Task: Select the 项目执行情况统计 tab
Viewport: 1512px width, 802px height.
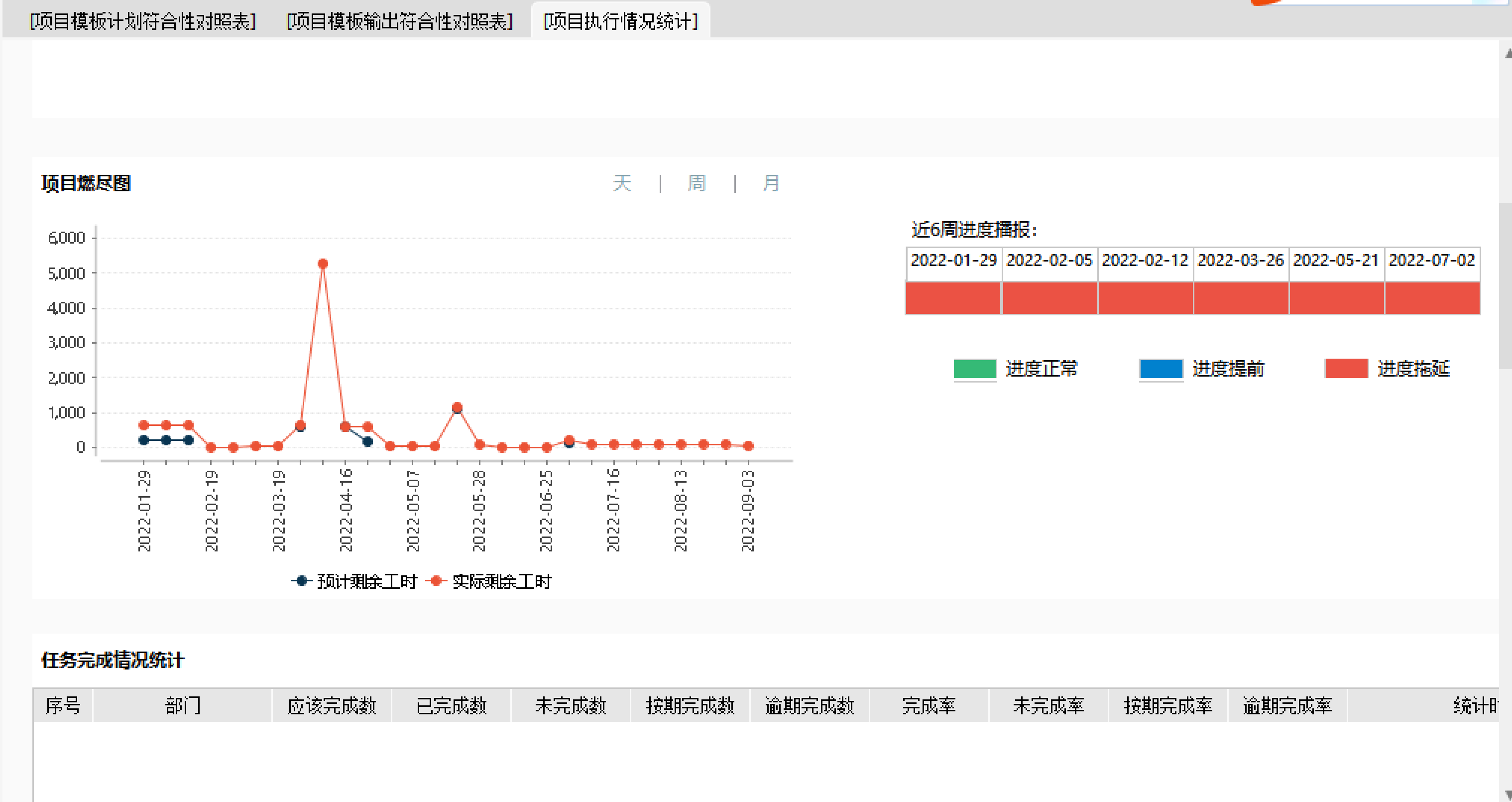Action: [620, 22]
